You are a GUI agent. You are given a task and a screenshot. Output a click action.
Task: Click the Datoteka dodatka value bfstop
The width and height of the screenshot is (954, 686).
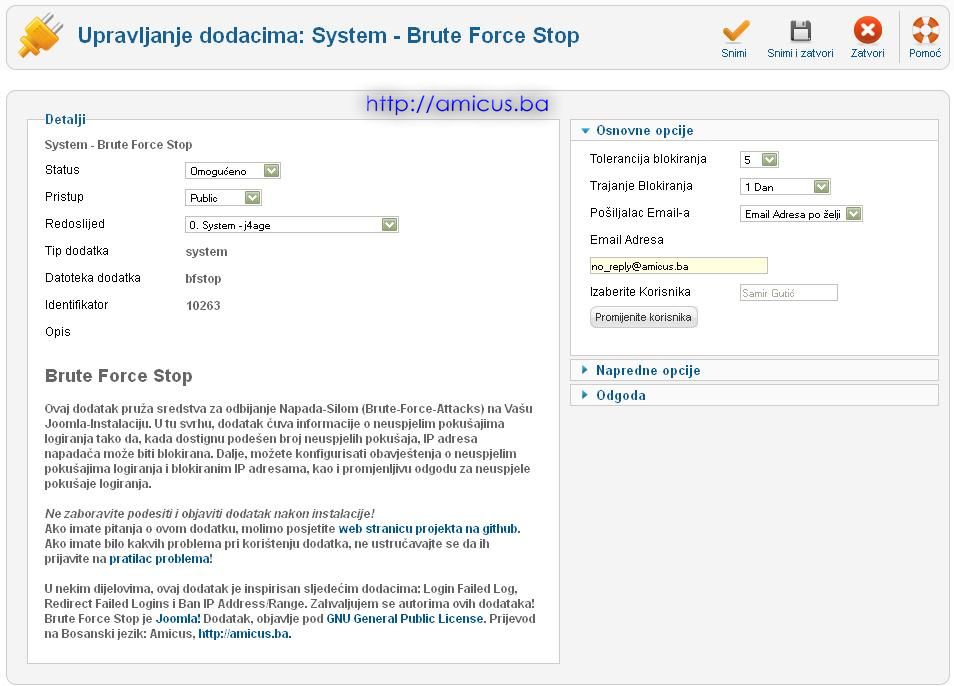(203, 279)
